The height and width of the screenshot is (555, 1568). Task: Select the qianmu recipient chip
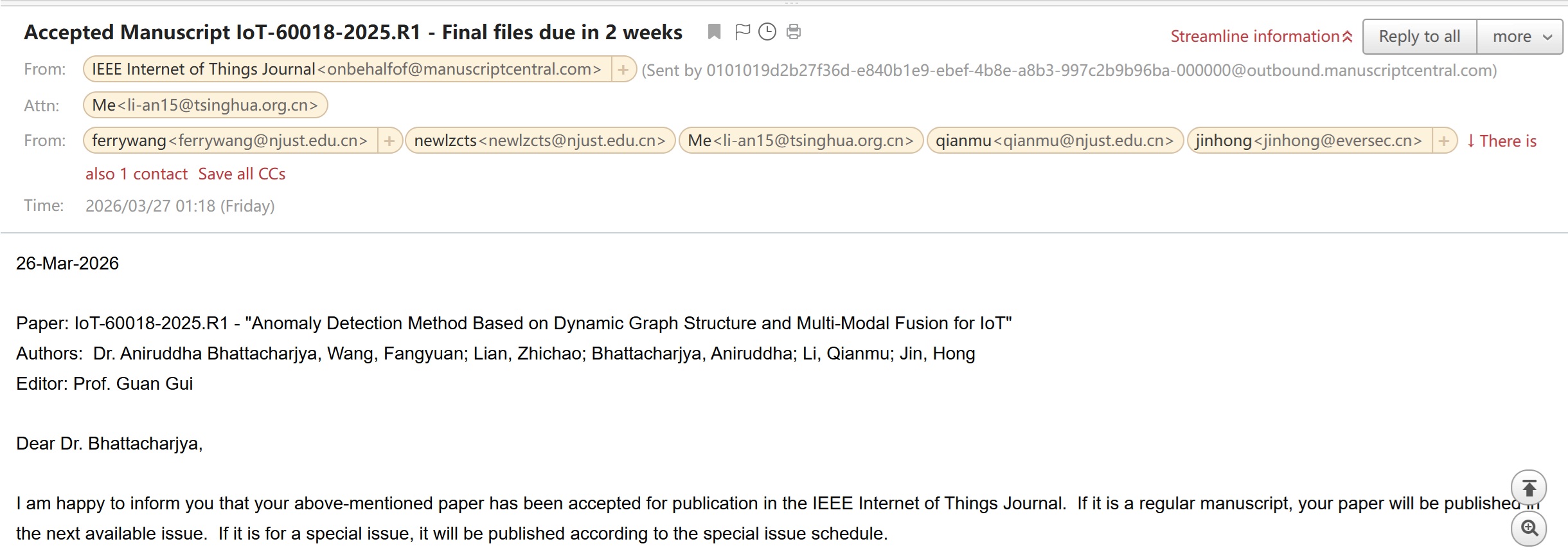pos(1055,141)
